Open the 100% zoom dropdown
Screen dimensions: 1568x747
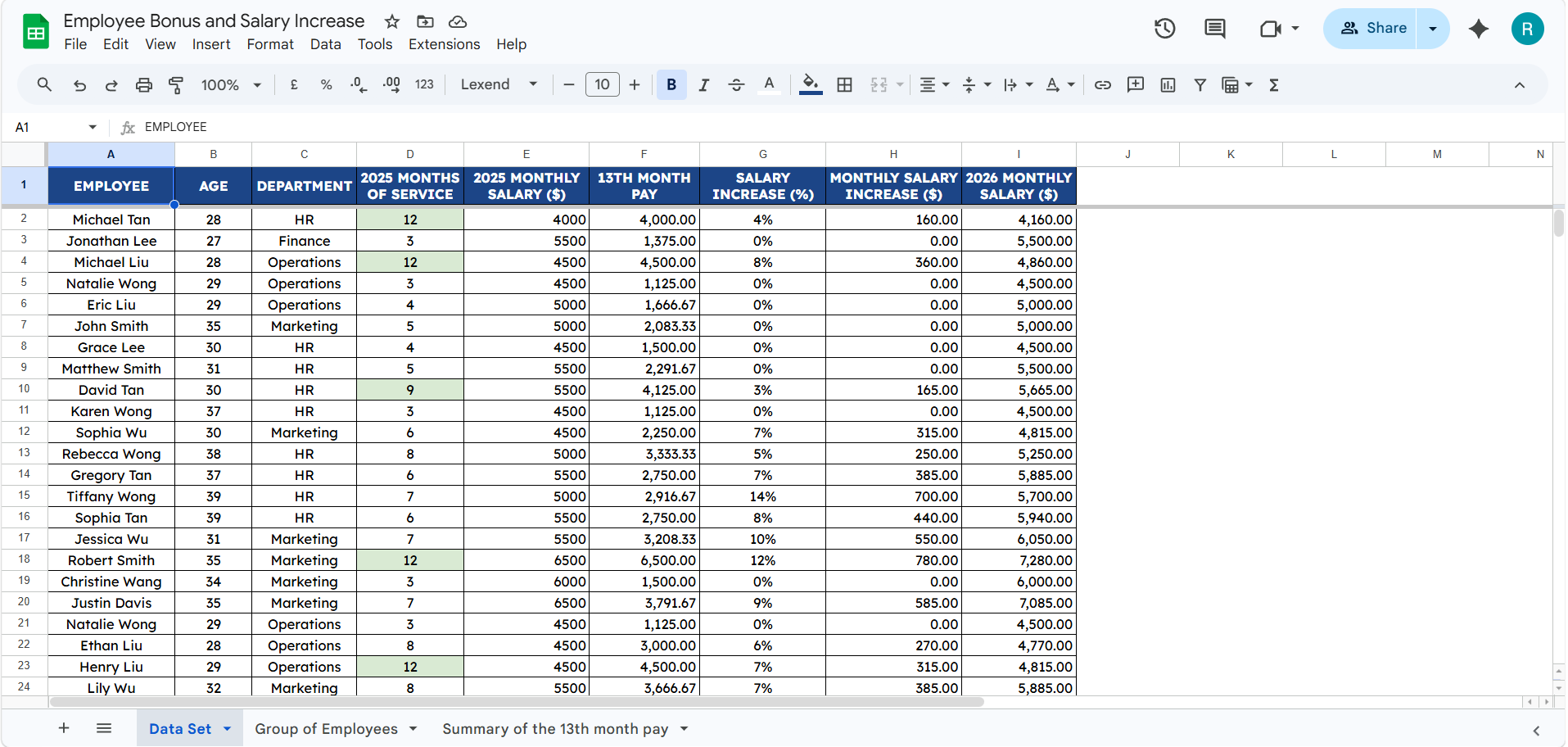click(x=231, y=84)
